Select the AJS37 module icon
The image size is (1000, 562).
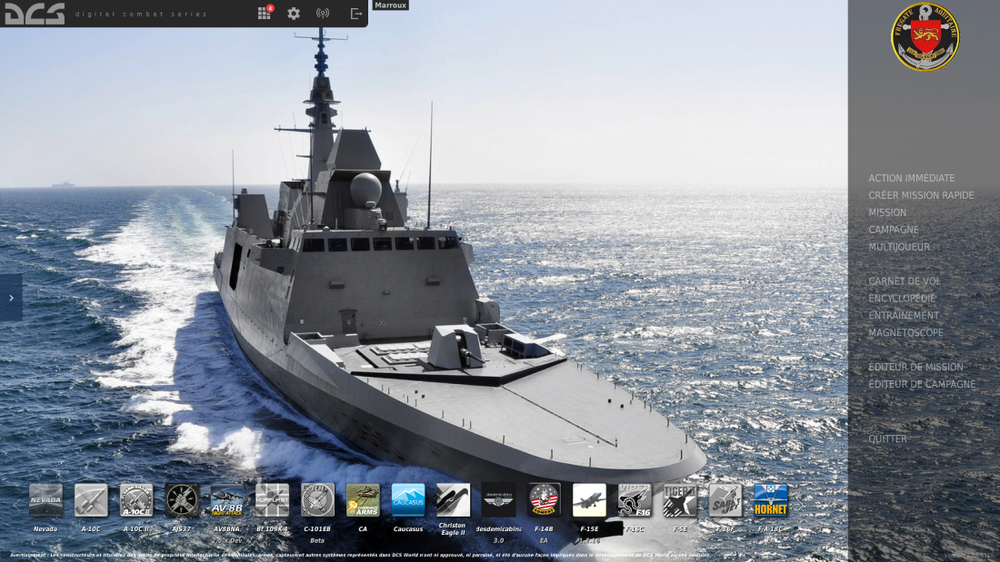182,499
